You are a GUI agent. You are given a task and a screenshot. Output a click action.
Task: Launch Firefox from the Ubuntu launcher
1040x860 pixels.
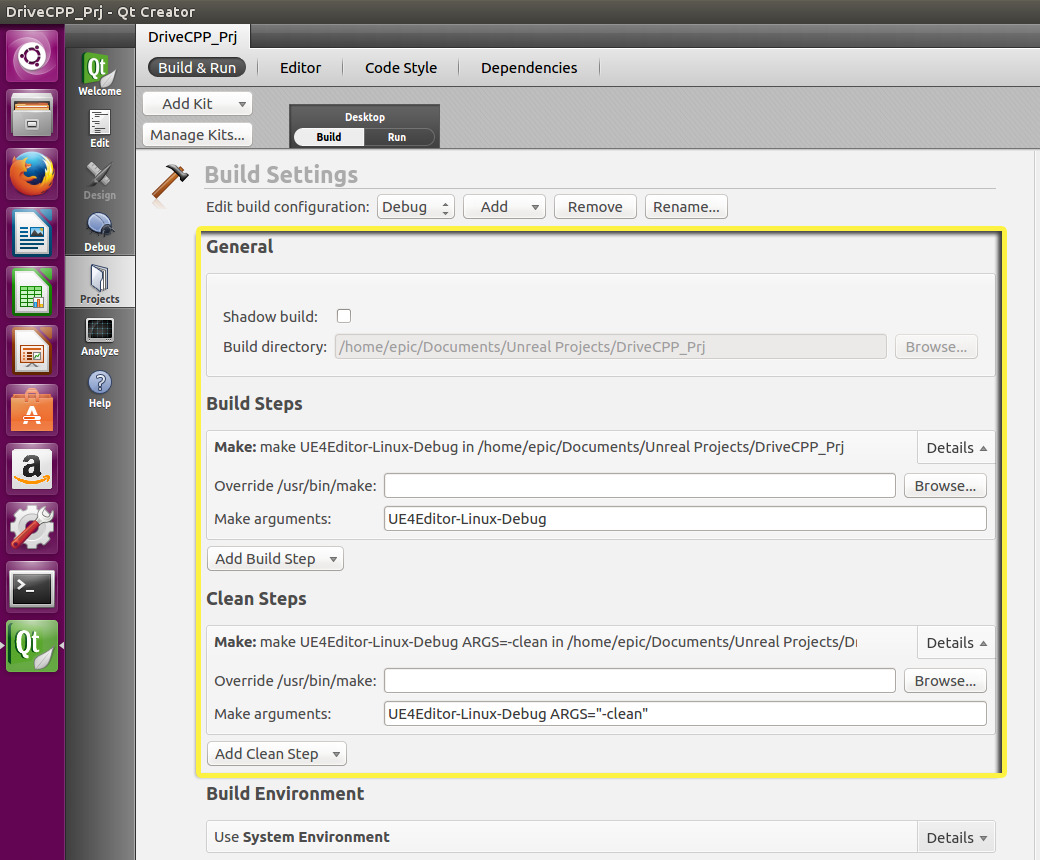pyautogui.click(x=32, y=175)
